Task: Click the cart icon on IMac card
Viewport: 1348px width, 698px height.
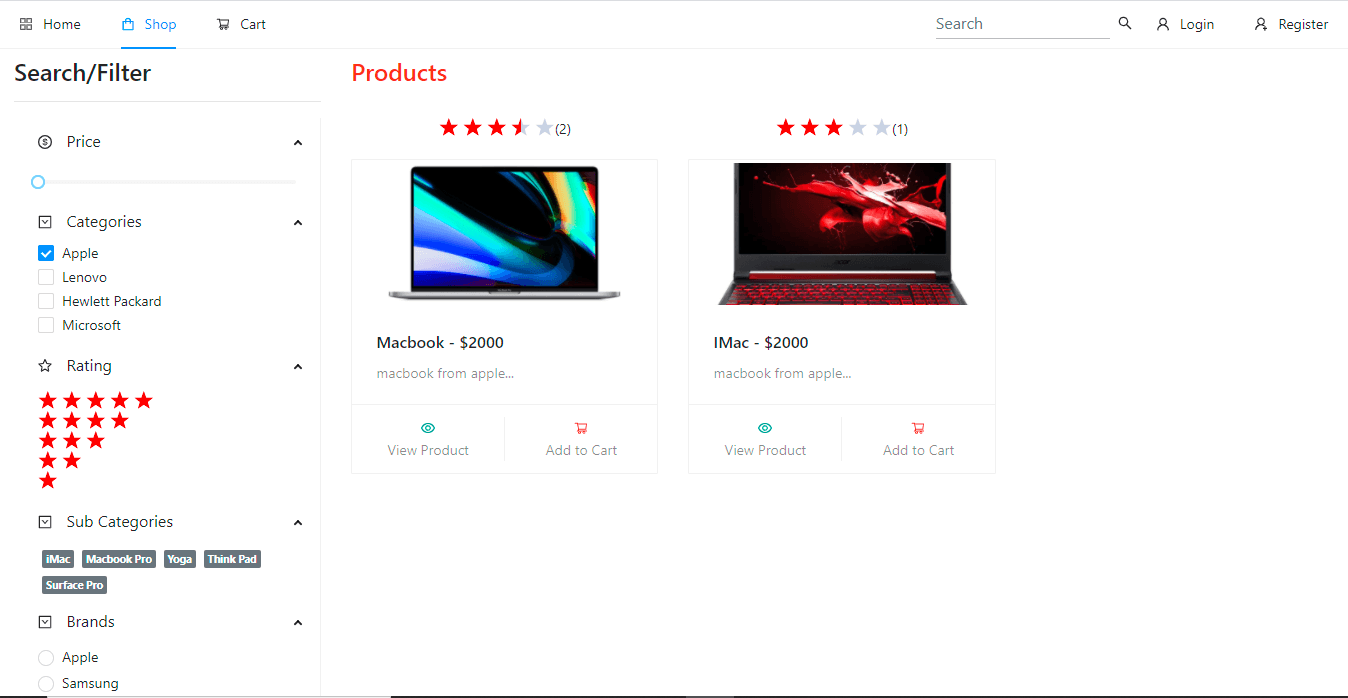Action: tap(918, 428)
